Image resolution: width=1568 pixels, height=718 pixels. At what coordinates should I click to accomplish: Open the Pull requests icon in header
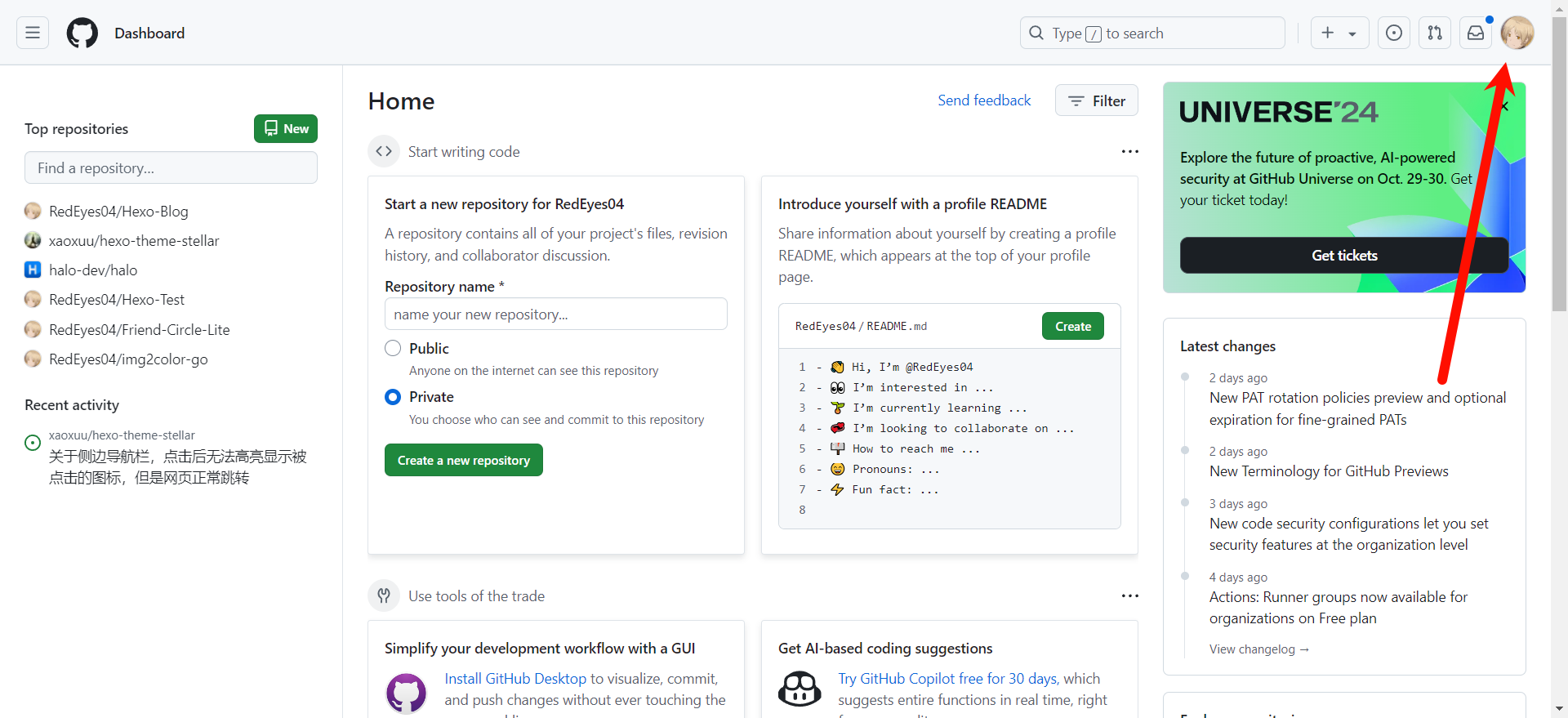pos(1435,33)
